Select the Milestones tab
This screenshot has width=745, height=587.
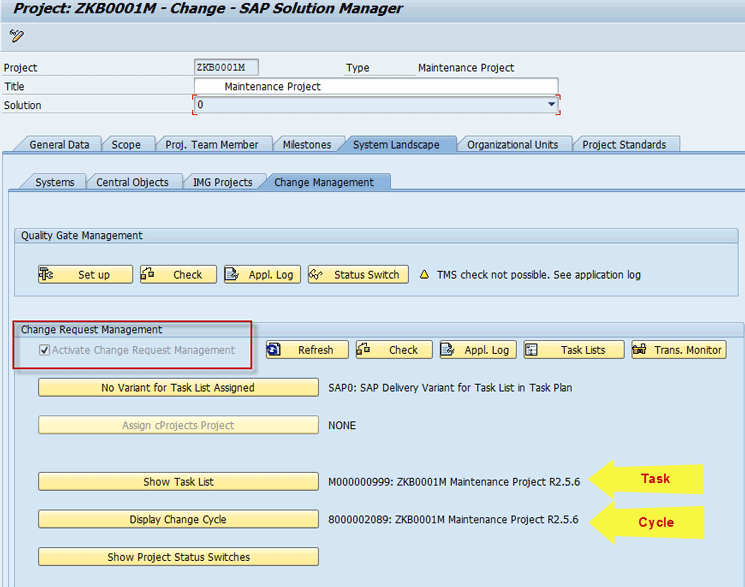(307, 144)
